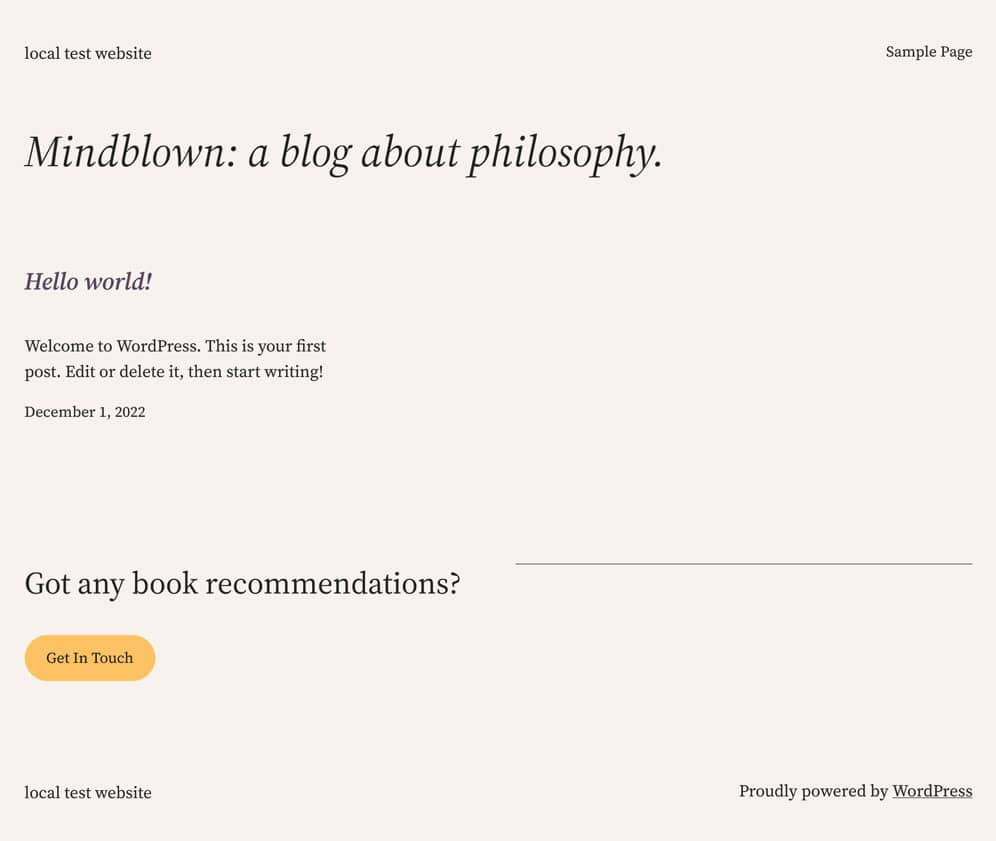Click the footer site title "local test website"
The image size is (996, 841).
[x=88, y=793]
